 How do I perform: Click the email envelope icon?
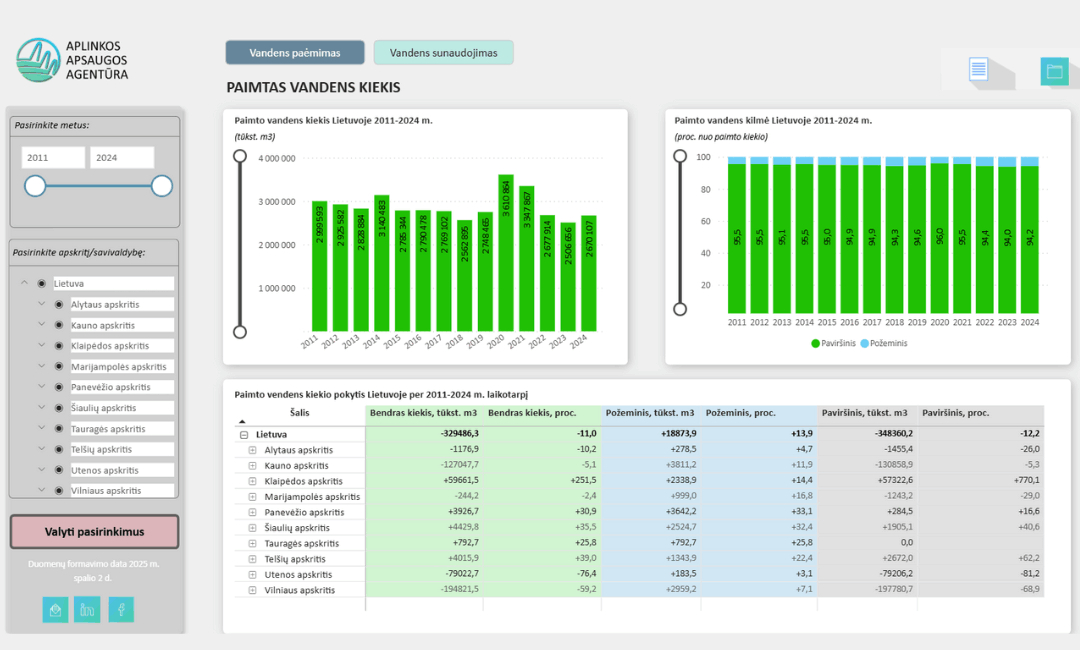coord(56,609)
